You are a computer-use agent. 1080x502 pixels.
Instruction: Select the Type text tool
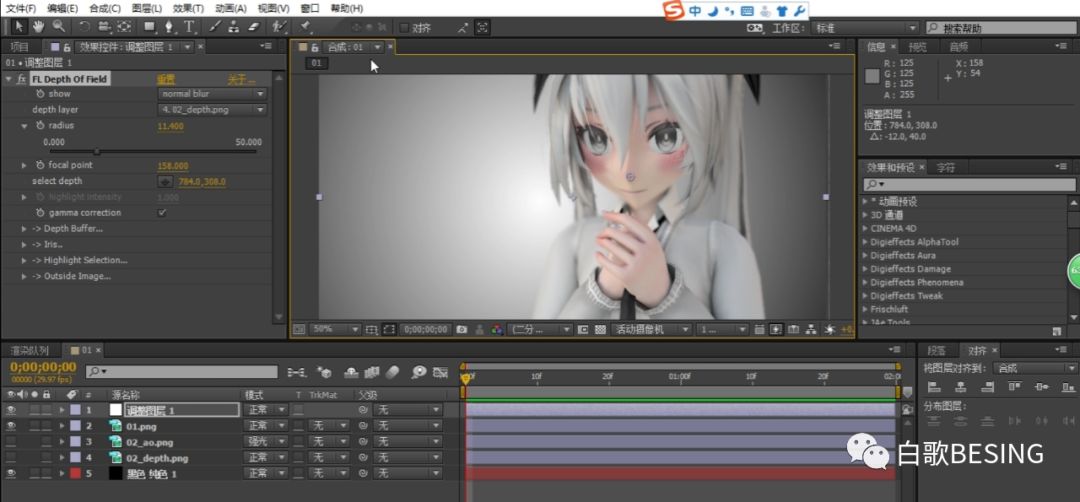(x=189, y=27)
